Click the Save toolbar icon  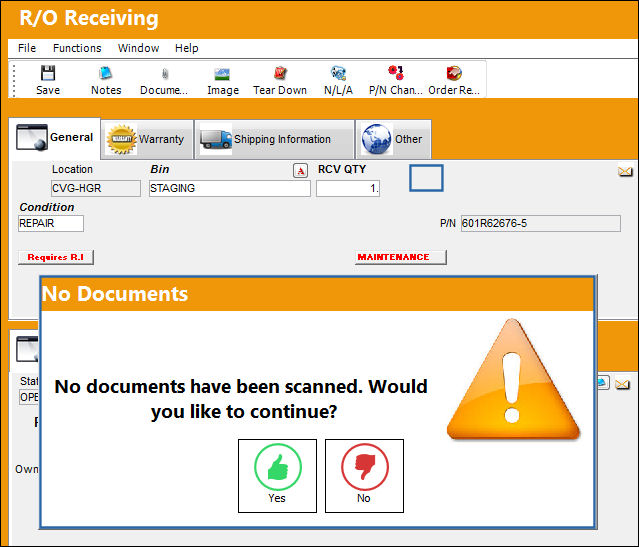[48, 73]
